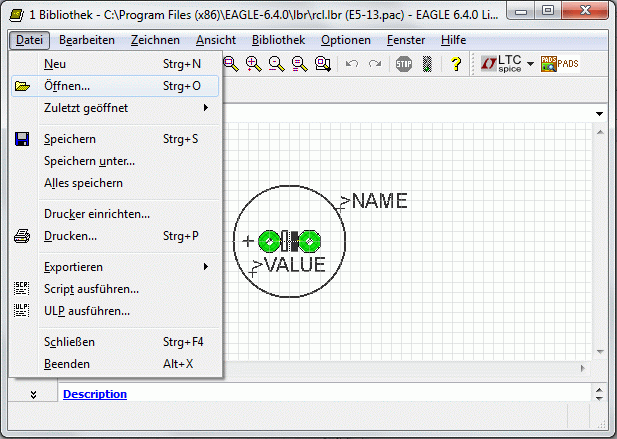This screenshot has height=439, width=617.
Task: Click the zoom out magnifier icon
Action: [x=277, y=64]
